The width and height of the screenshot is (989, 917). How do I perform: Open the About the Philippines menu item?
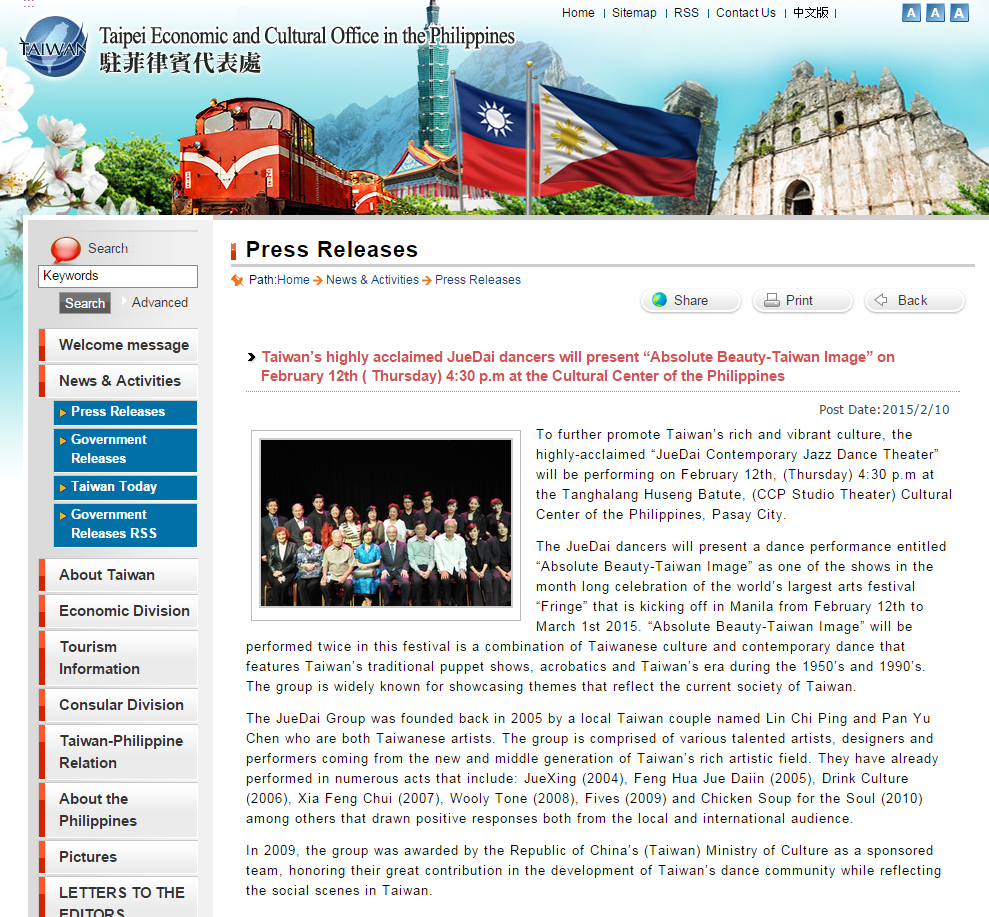(x=119, y=810)
